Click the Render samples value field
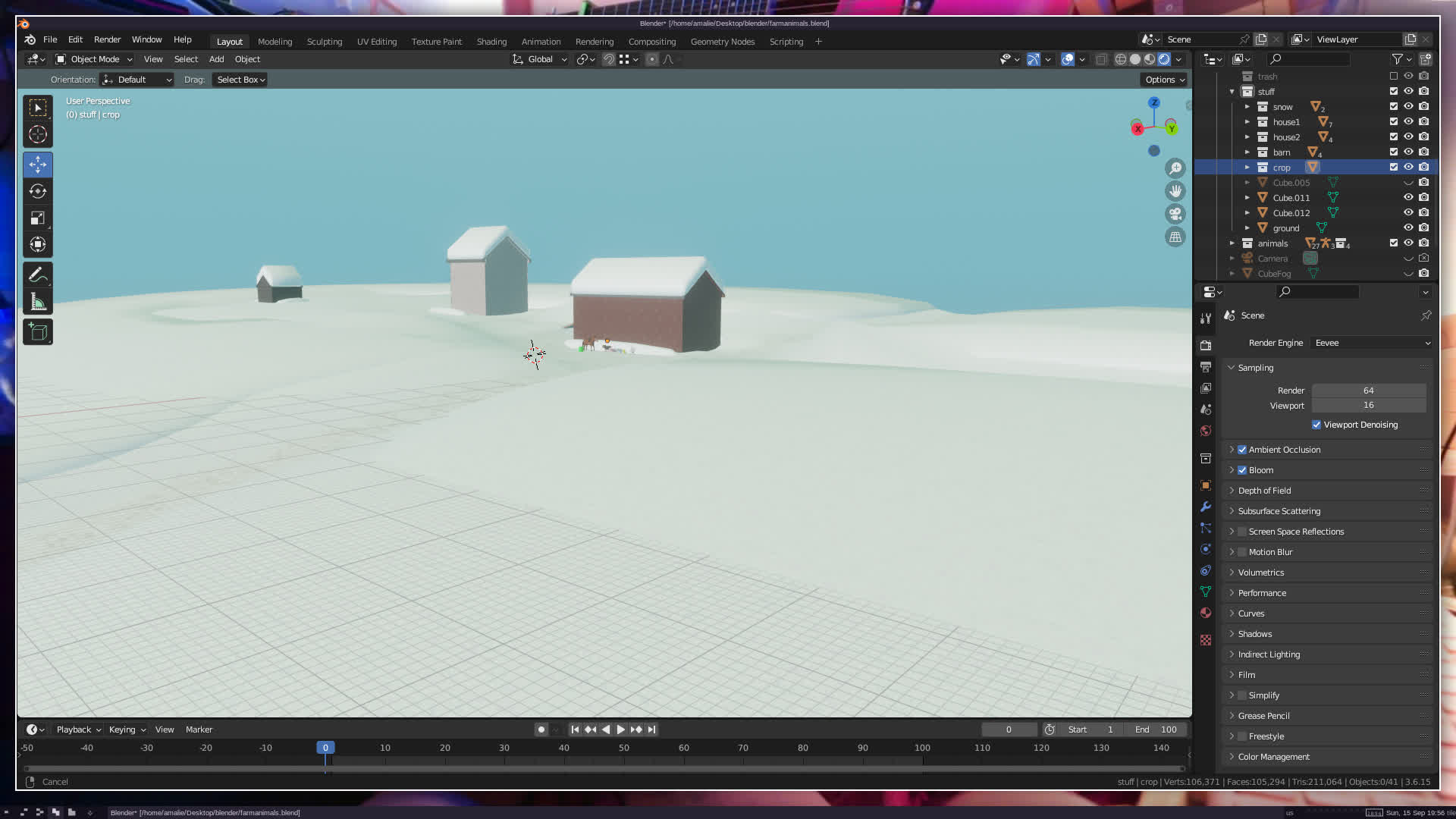Viewport: 1456px width, 819px height. [1368, 391]
